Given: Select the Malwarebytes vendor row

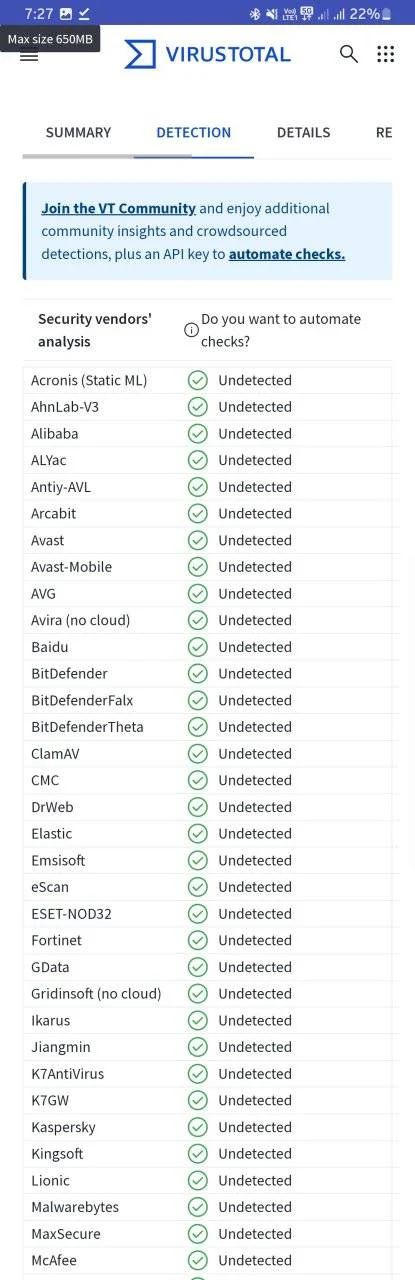Looking at the screenshot, I should pyautogui.click(x=207, y=1207).
